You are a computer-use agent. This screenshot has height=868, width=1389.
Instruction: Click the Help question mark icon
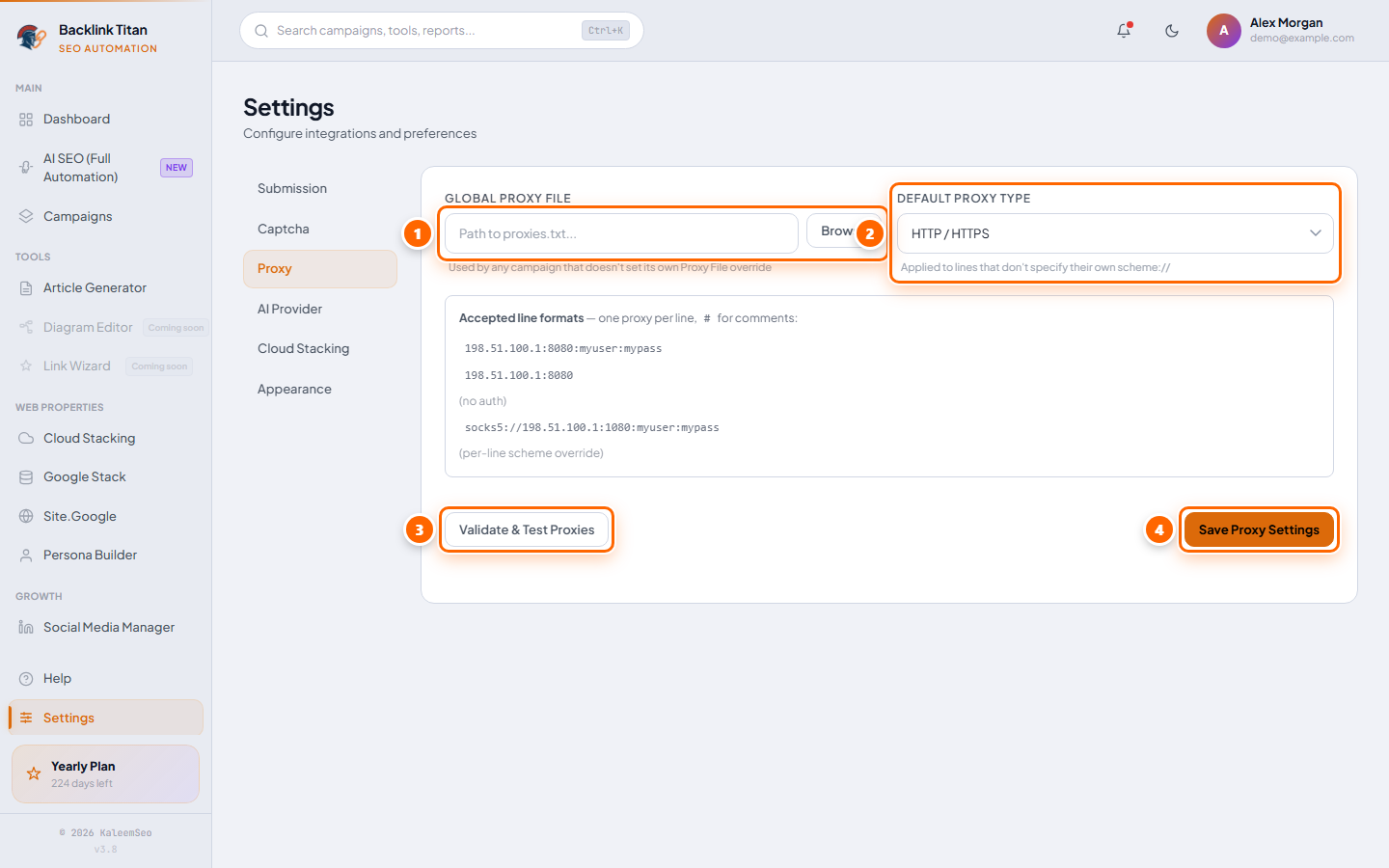(x=26, y=679)
